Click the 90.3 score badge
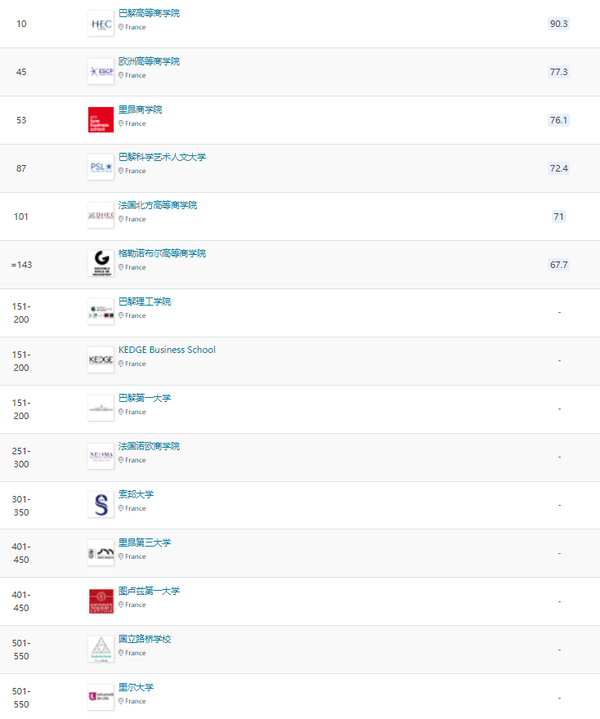Viewport: 600px width, 719px height. click(559, 23)
